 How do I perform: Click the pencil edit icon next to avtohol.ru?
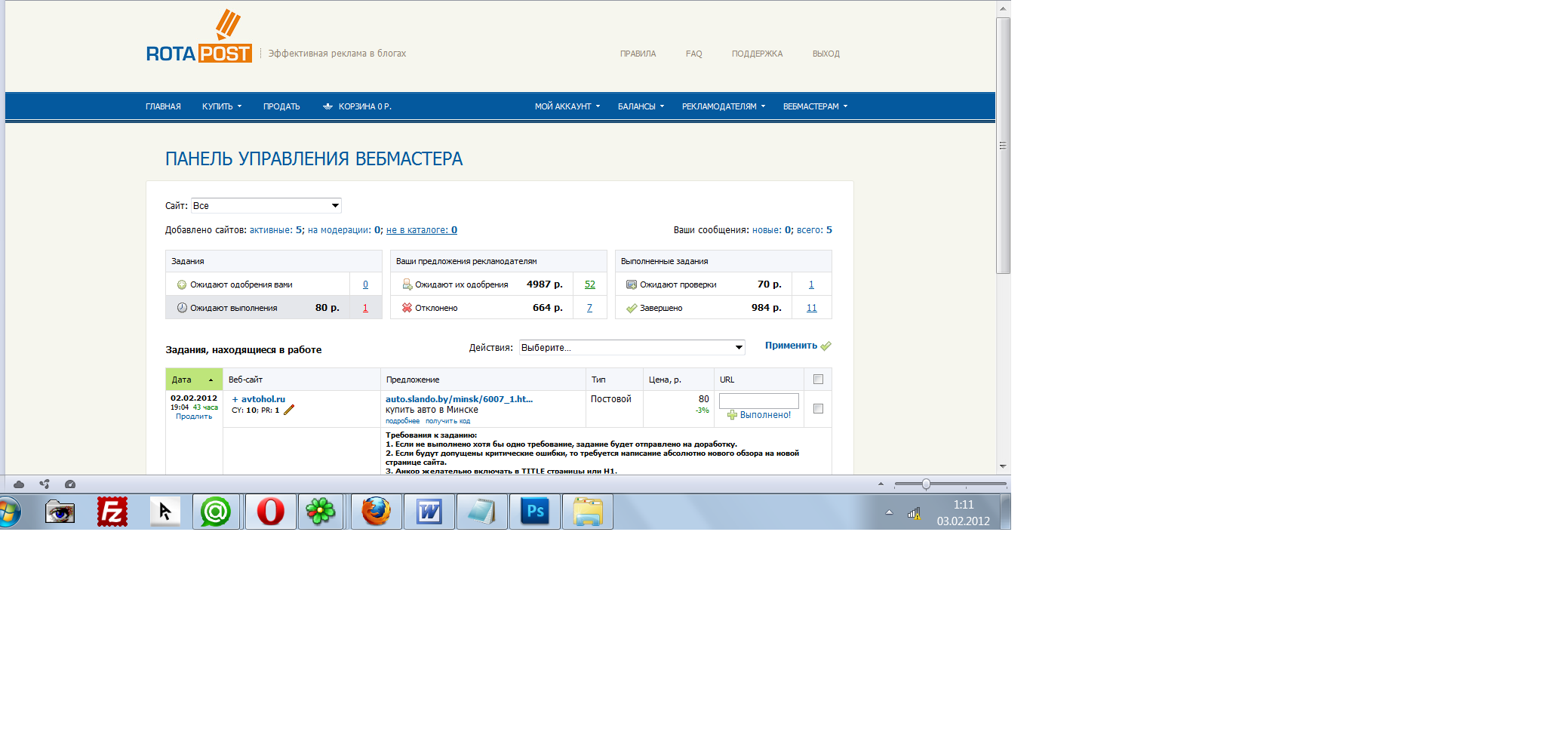coord(288,410)
